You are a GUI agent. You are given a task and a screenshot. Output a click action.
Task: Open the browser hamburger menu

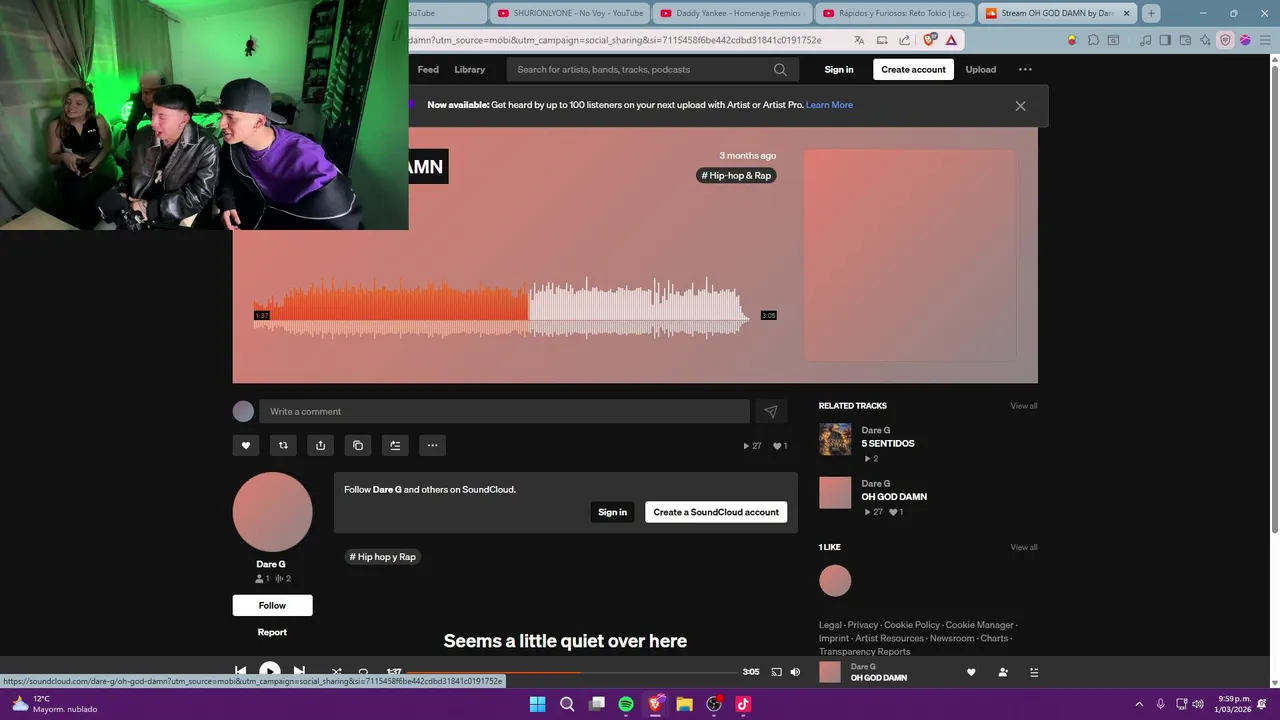(x=1265, y=40)
